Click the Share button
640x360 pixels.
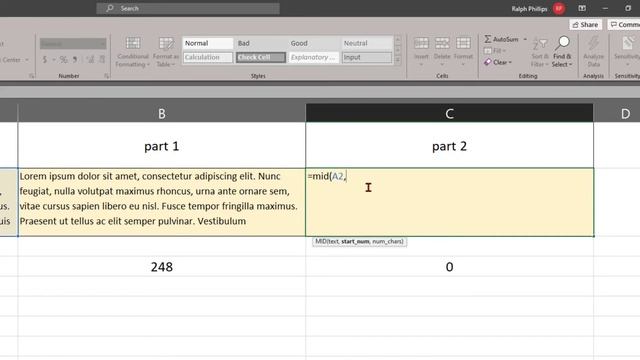pyautogui.click(x=585, y=25)
